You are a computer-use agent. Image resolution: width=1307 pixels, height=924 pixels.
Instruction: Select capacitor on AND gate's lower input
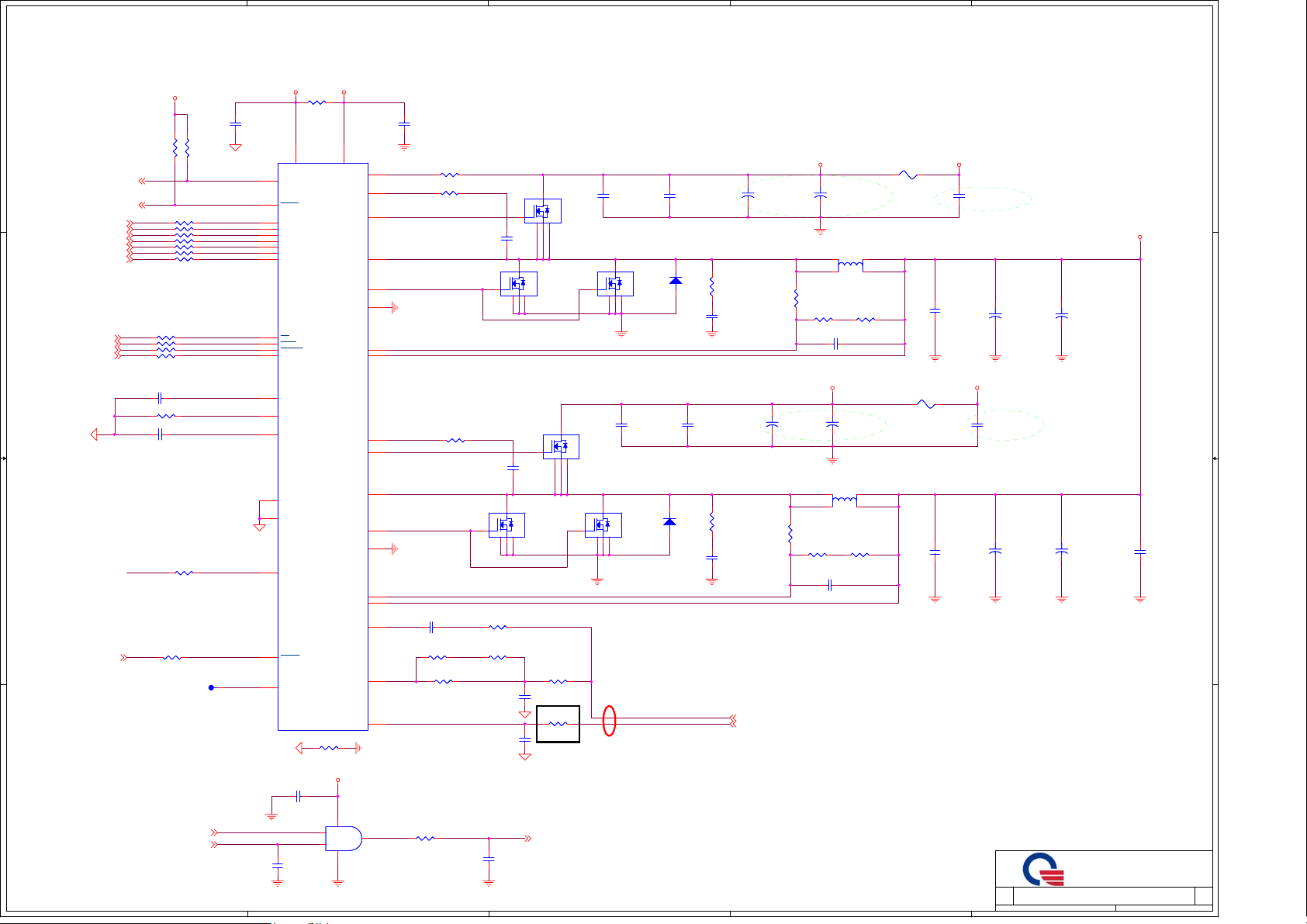[278, 864]
